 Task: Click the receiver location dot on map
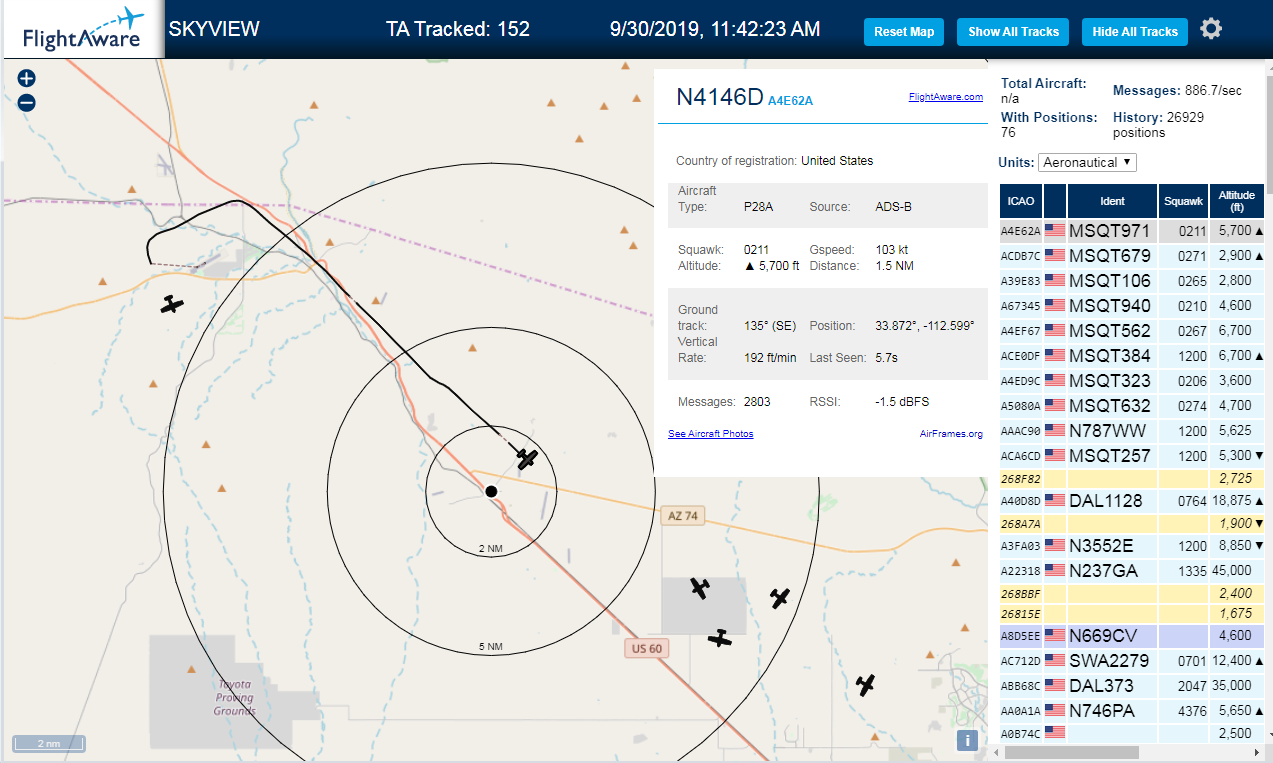pos(491,491)
